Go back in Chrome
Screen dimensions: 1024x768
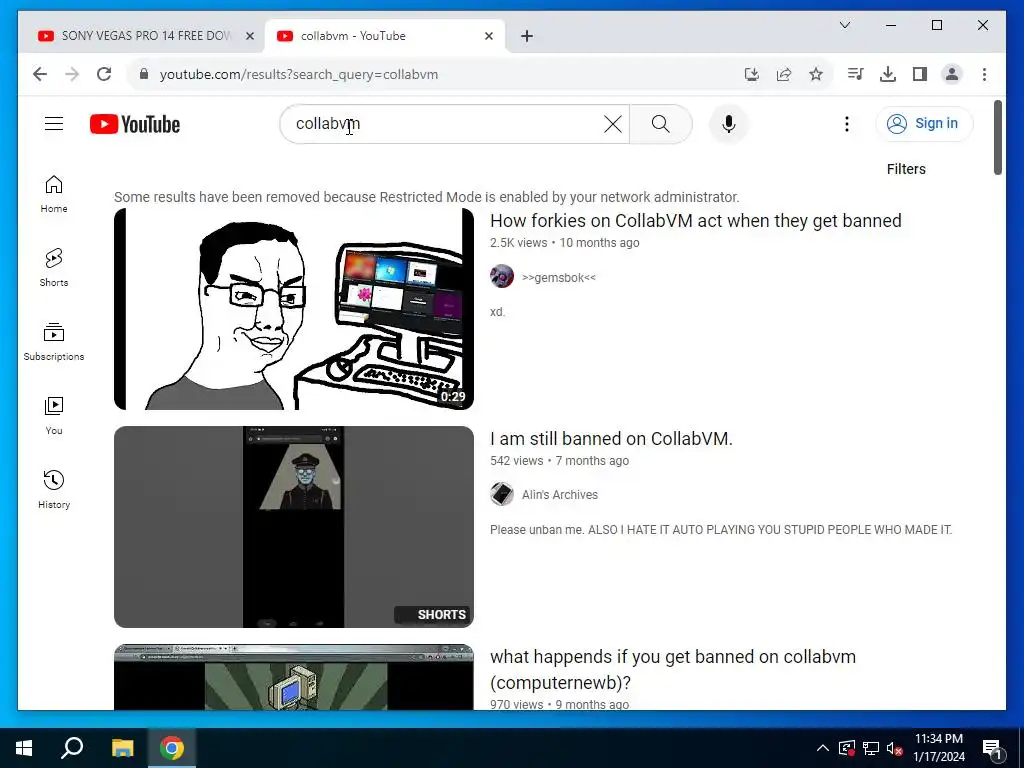[x=40, y=74]
